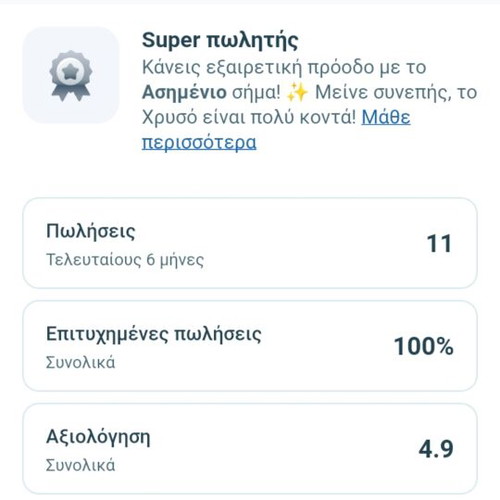Screen dimensions: 500x500
Task: Click Συνολικά under Αξιολόγηση
Action: pos(80,465)
